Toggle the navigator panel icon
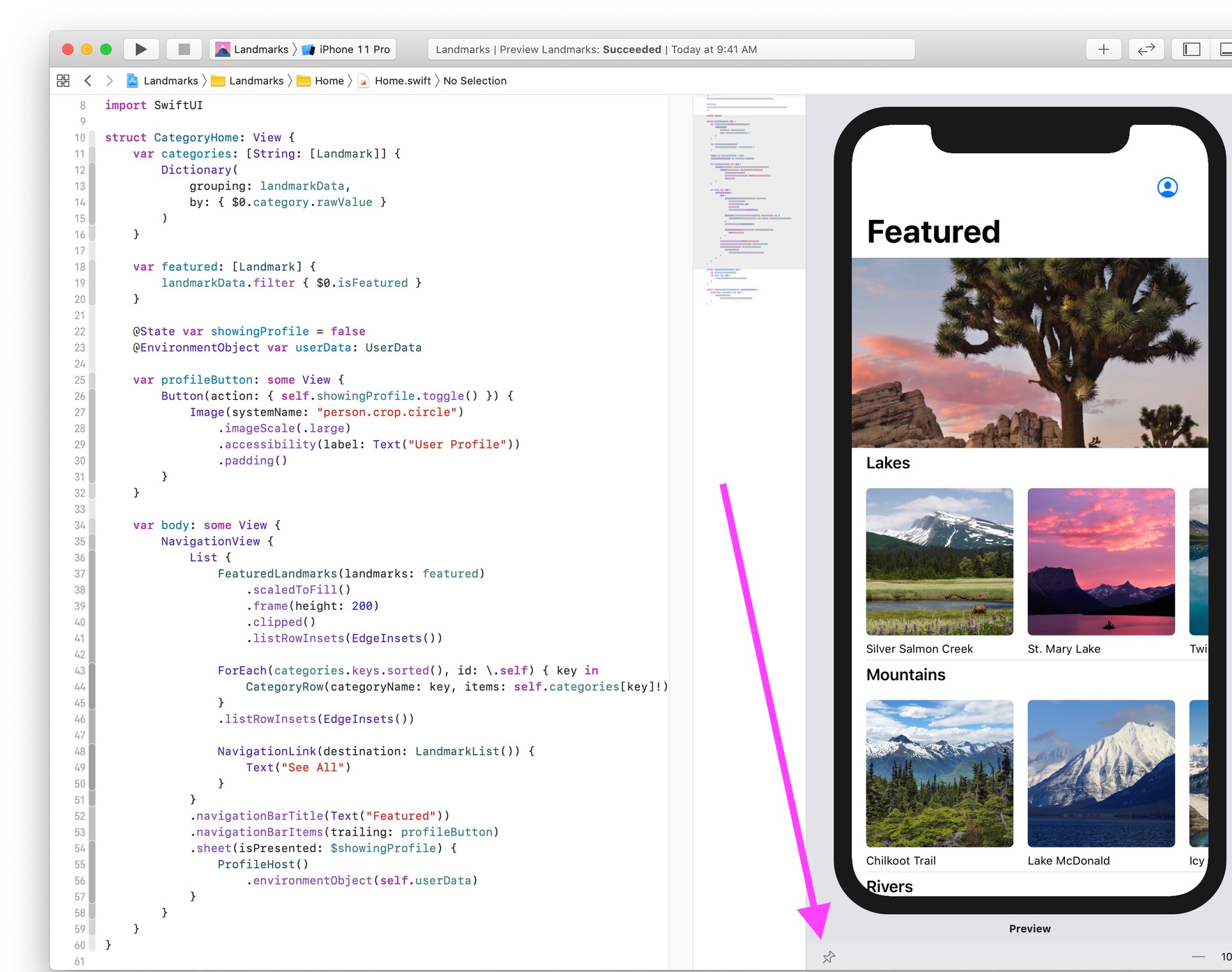The width and height of the screenshot is (1232, 972). (1192, 49)
